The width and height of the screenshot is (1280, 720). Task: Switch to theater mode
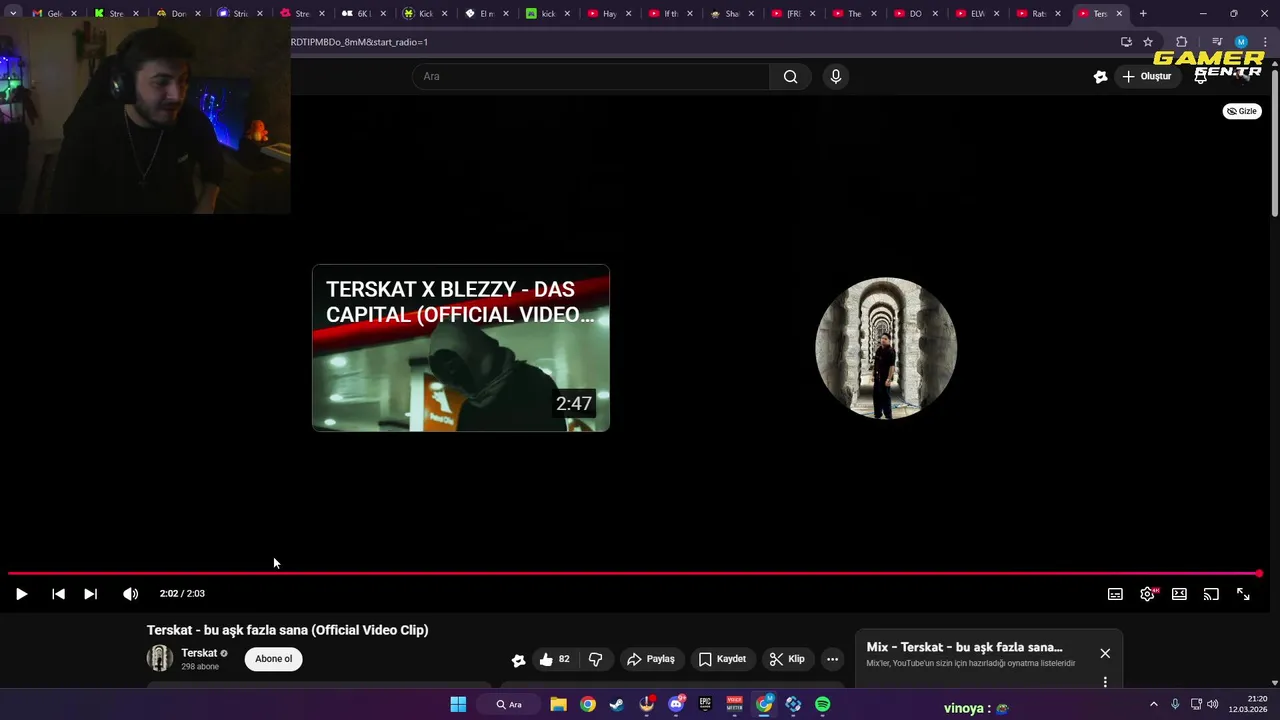(x=1179, y=594)
